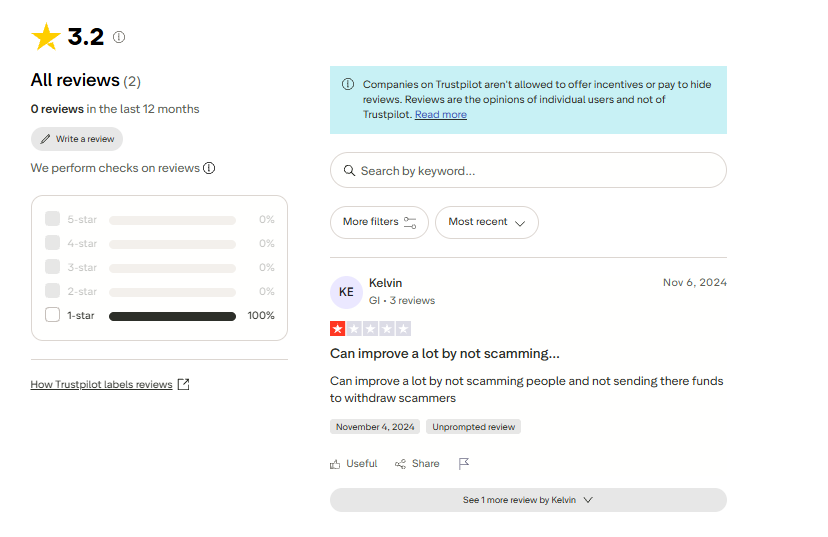The image size is (828, 537).
Task: Expand 'See 1 more review by Kelvin'
Action: click(528, 500)
